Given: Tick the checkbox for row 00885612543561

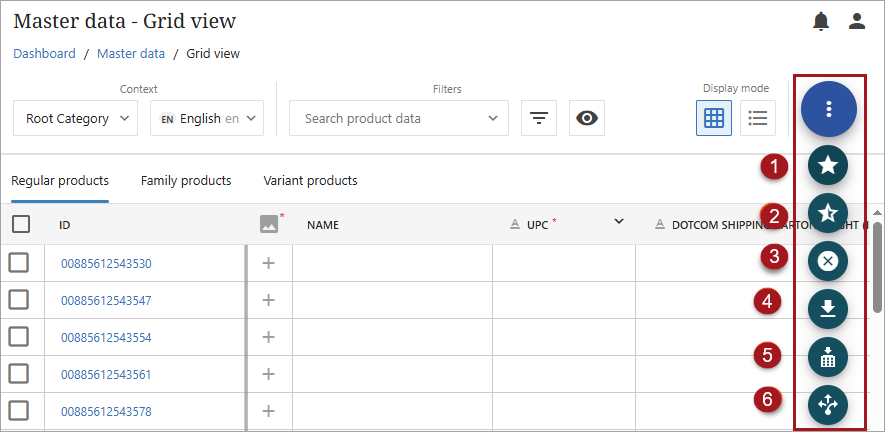Looking at the screenshot, I should coord(19,374).
